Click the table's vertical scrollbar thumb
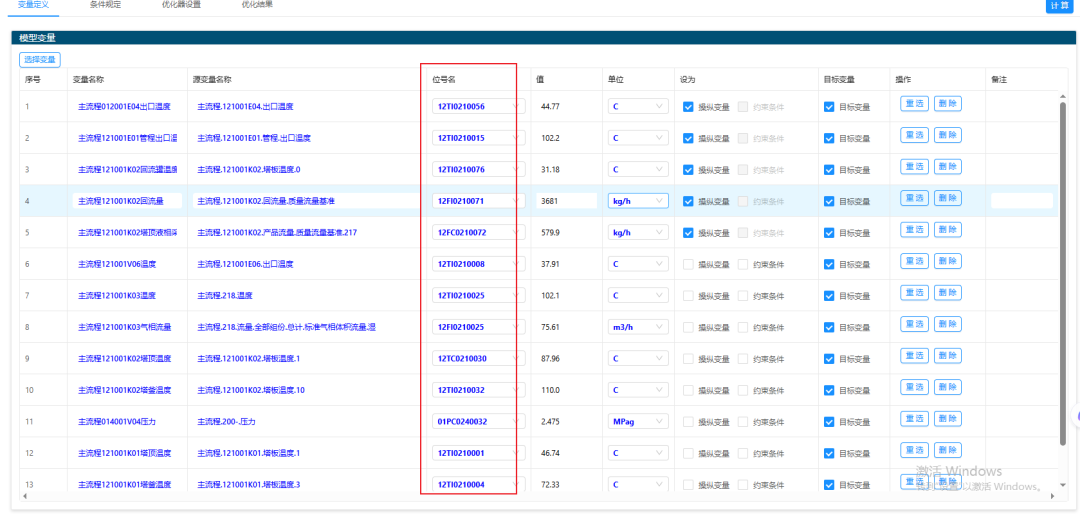The width and height of the screenshot is (1080, 517). (1062, 275)
